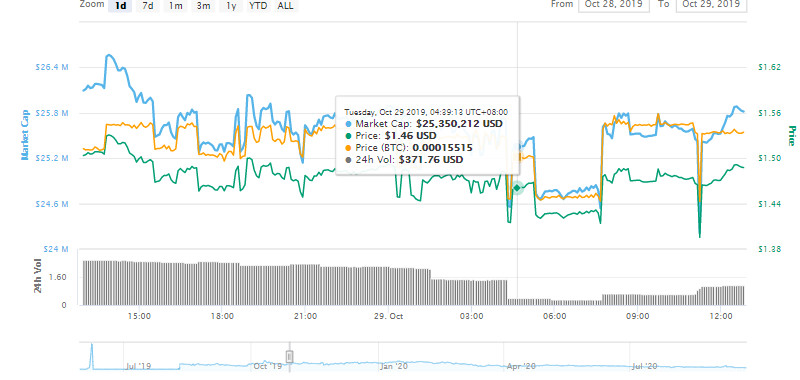Edit the To date field Oct 29, 2019
800x380 pixels.
(711, 5)
